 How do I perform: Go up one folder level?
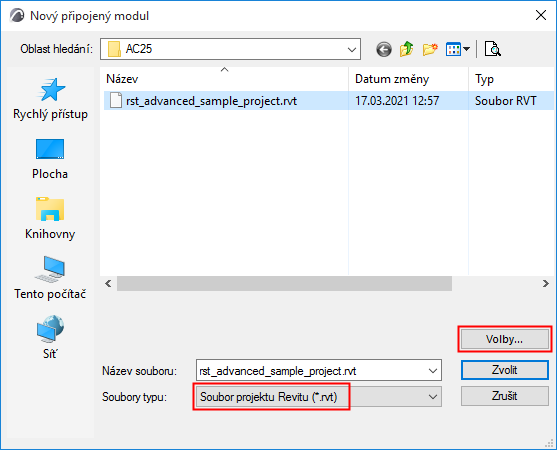407,49
